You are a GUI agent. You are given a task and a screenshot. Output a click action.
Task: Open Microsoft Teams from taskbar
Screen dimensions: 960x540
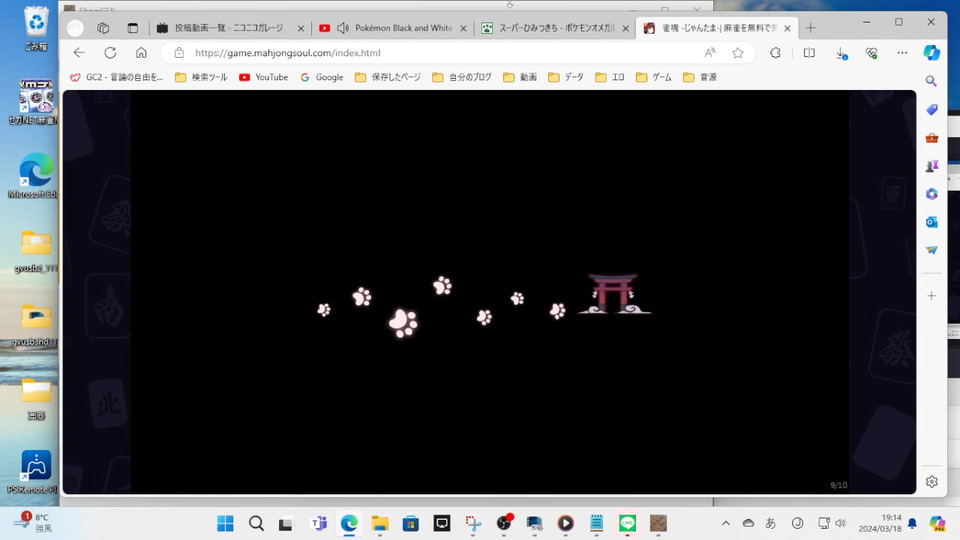tap(318, 523)
